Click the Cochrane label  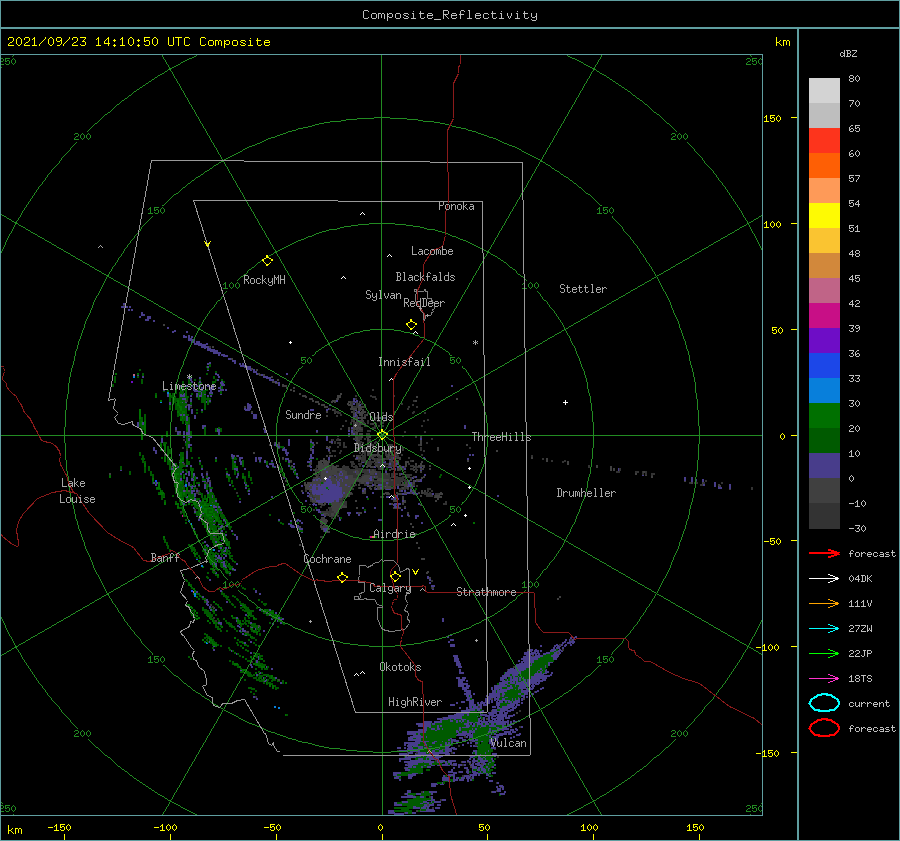pyautogui.click(x=327, y=559)
